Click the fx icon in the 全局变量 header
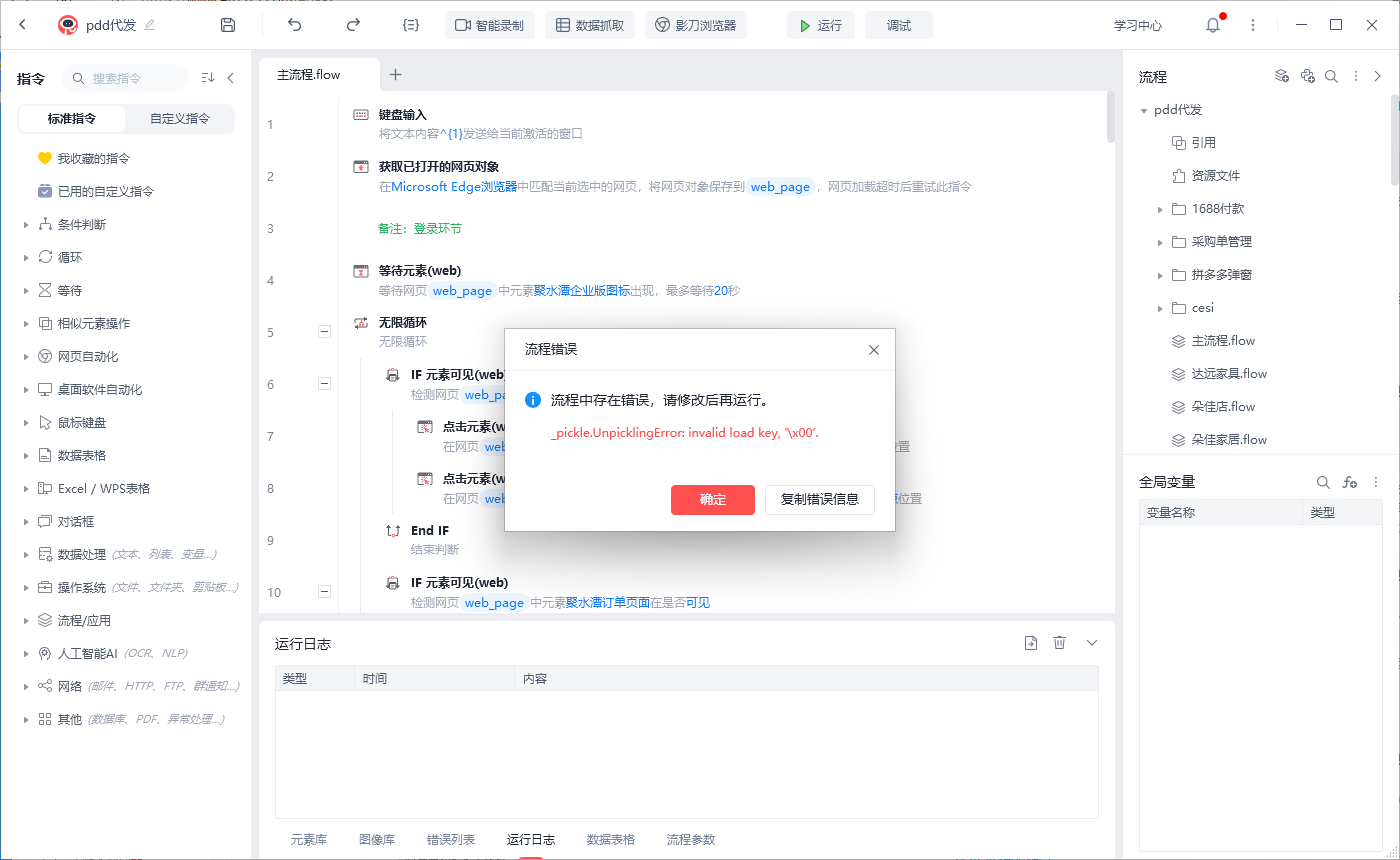Image resolution: width=1400 pixels, height=860 pixels. point(1349,482)
